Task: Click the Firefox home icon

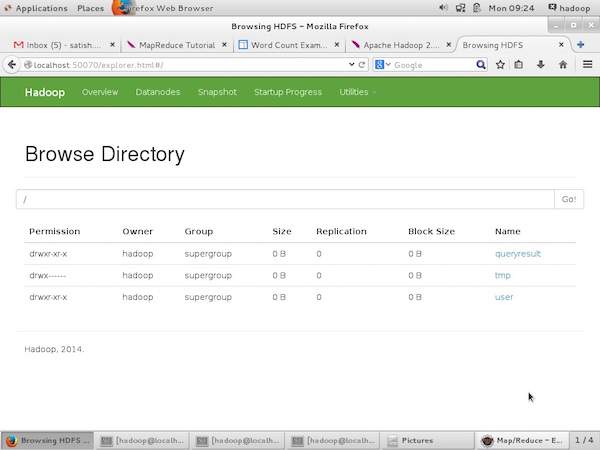Action: 563,65
